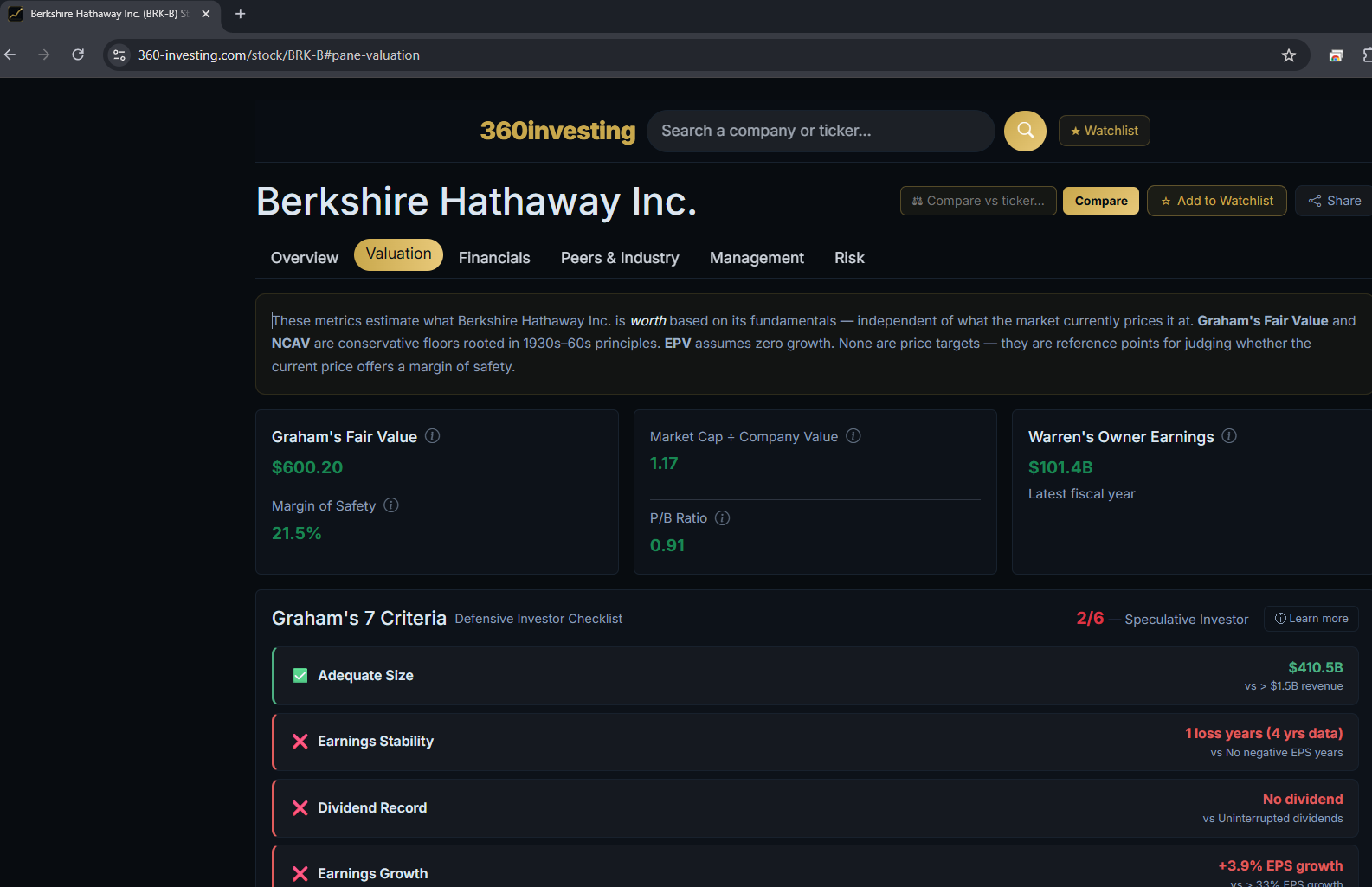Click the Berkshire Hathaway Inc. page heading

pyautogui.click(x=477, y=202)
